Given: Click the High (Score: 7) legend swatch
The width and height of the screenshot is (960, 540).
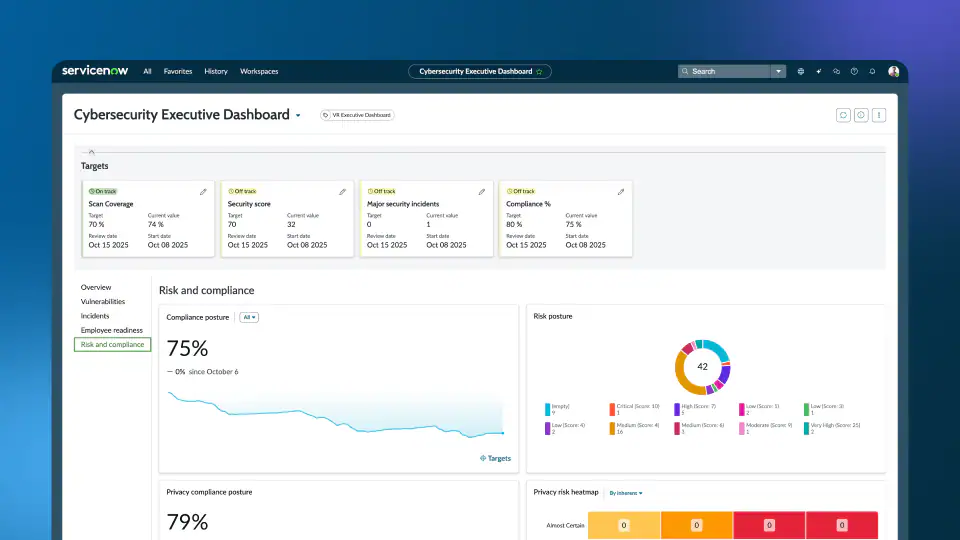Looking at the screenshot, I should tap(677, 410).
